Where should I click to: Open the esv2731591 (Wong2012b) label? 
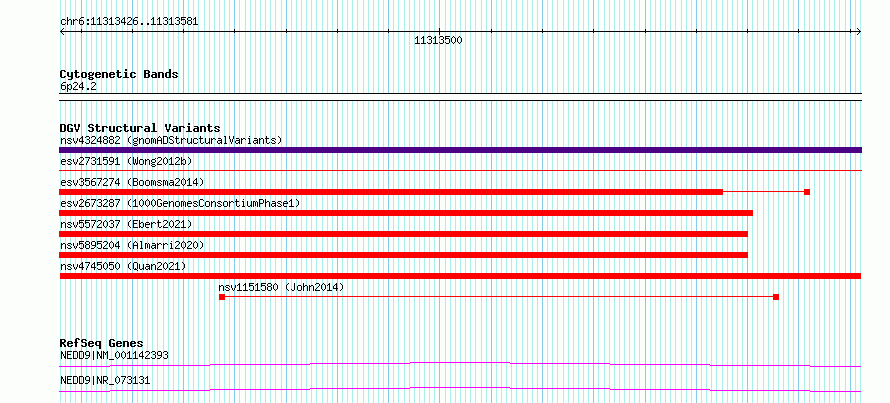pos(126,161)
